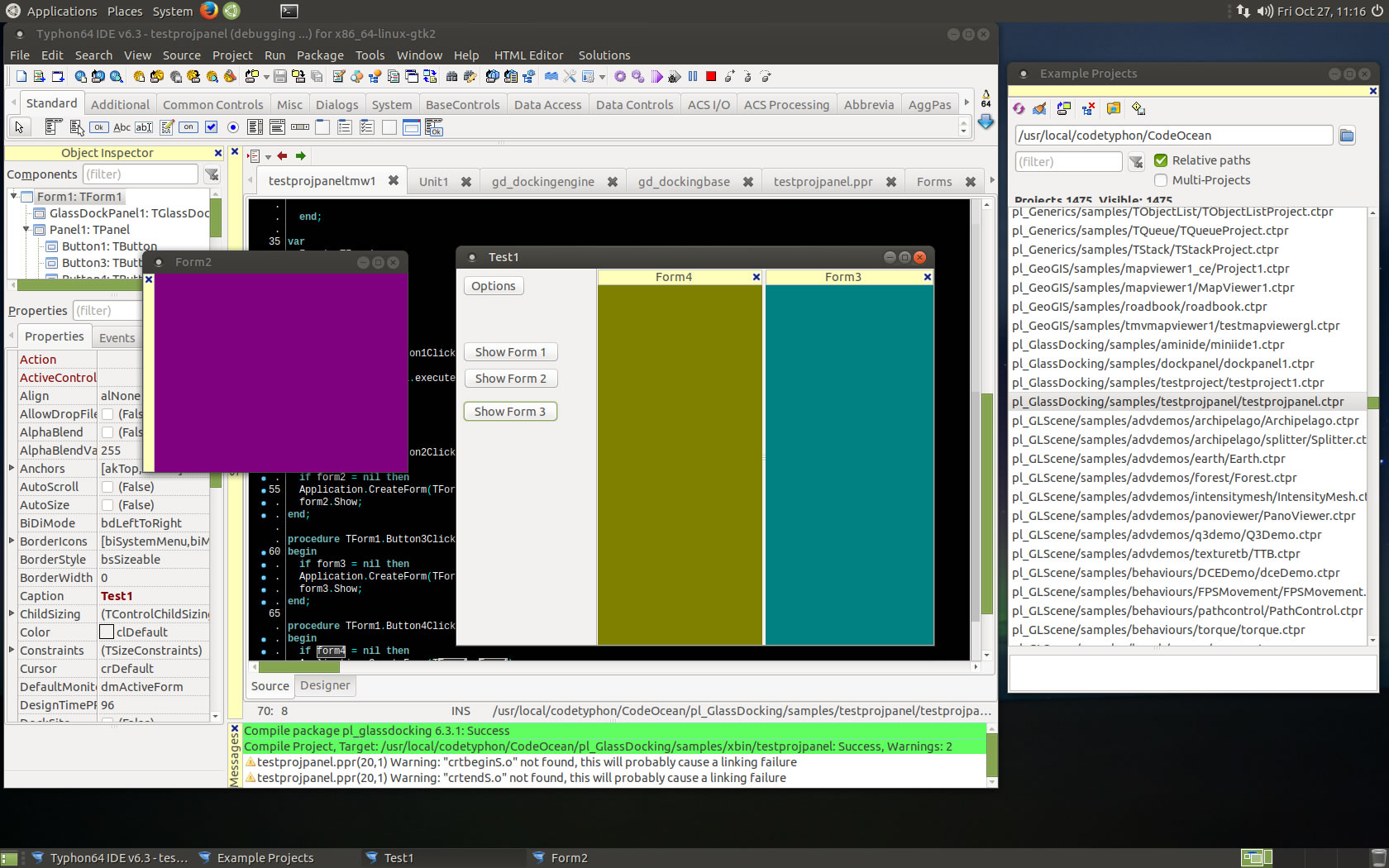Click Firefox launcher in top panel
Screen dimensions: 1389x868
click(209, 11)
